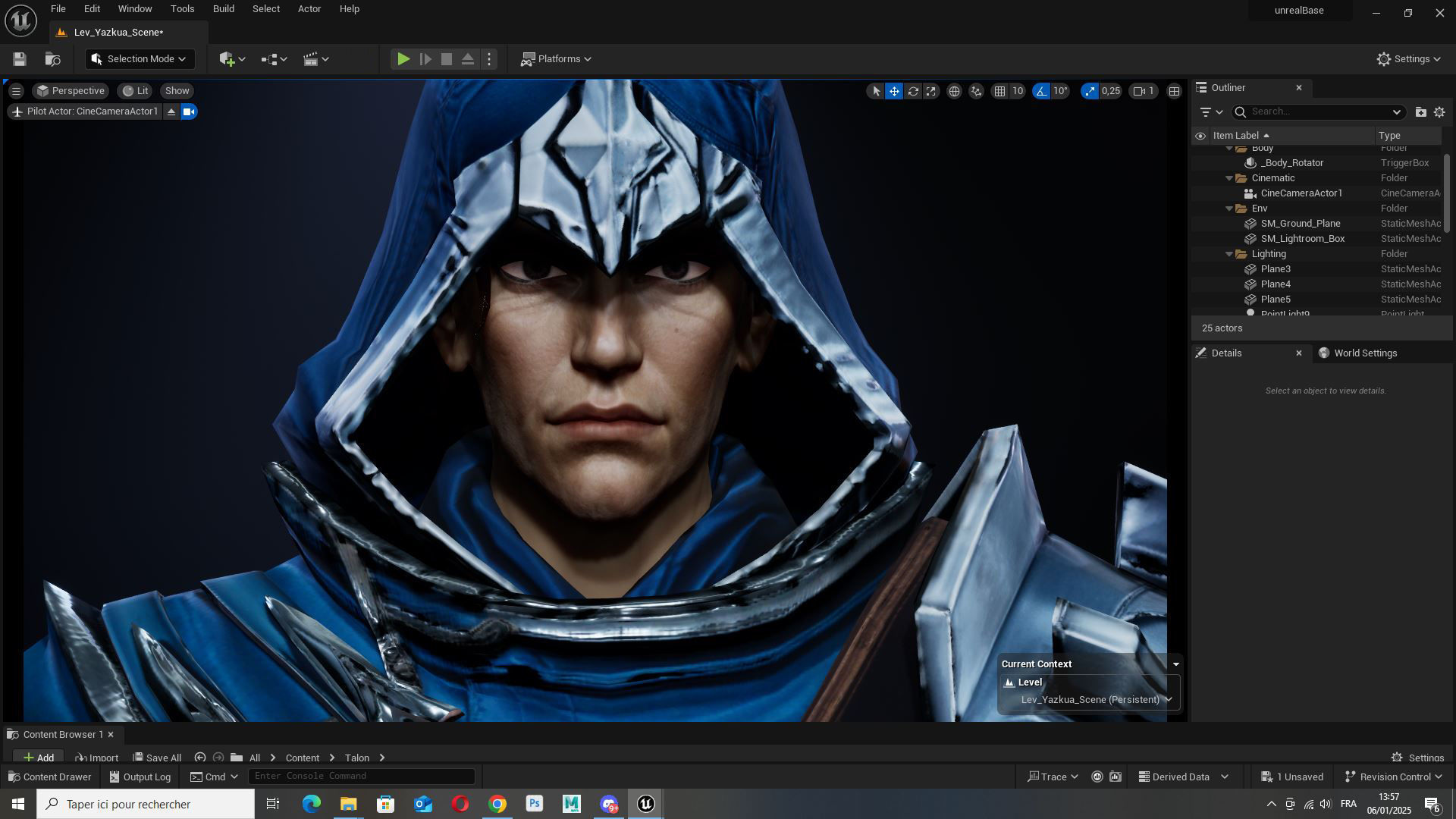This screenshot has height=819, width=1456.
Task: Toggle grid position snapping
Action: pos(1000,91)
